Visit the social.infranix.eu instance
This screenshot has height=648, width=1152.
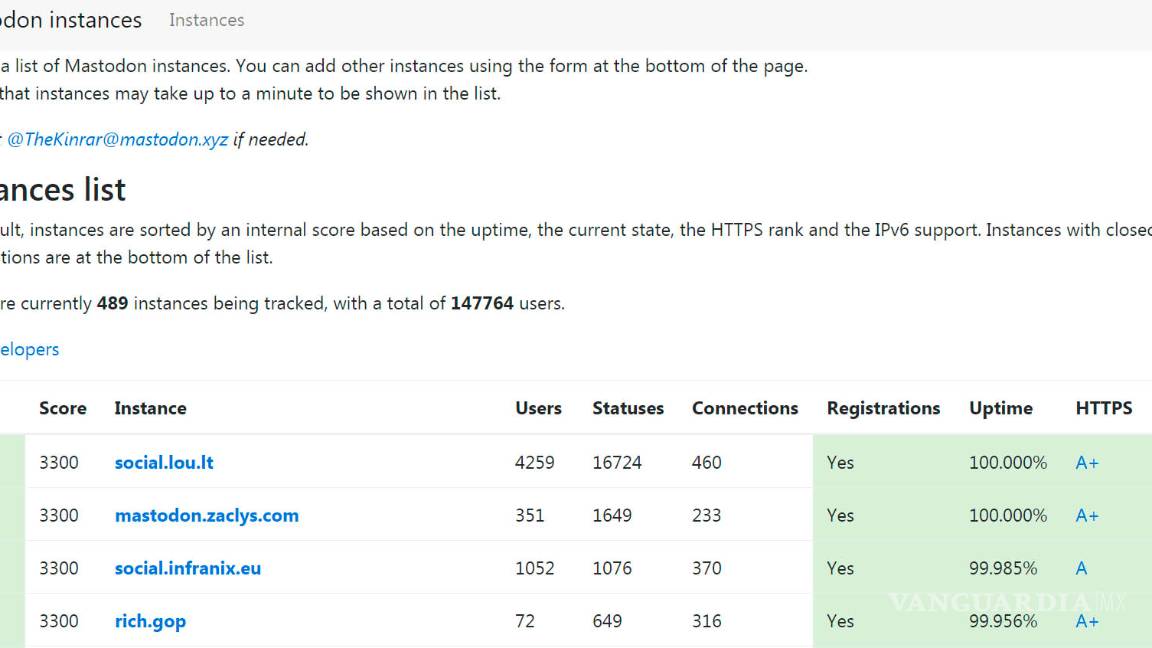(187, 568)
